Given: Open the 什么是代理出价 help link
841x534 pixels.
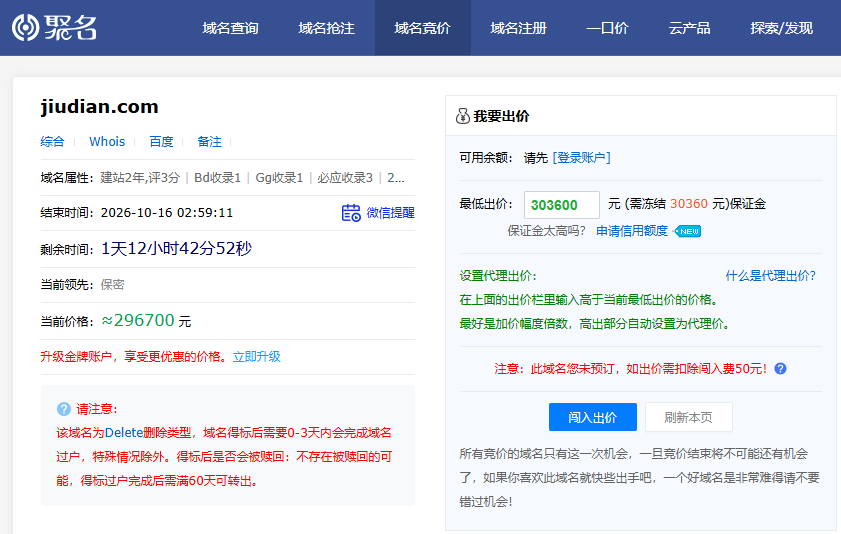Looking at the screenshot, I should click(x=770, y=276).
